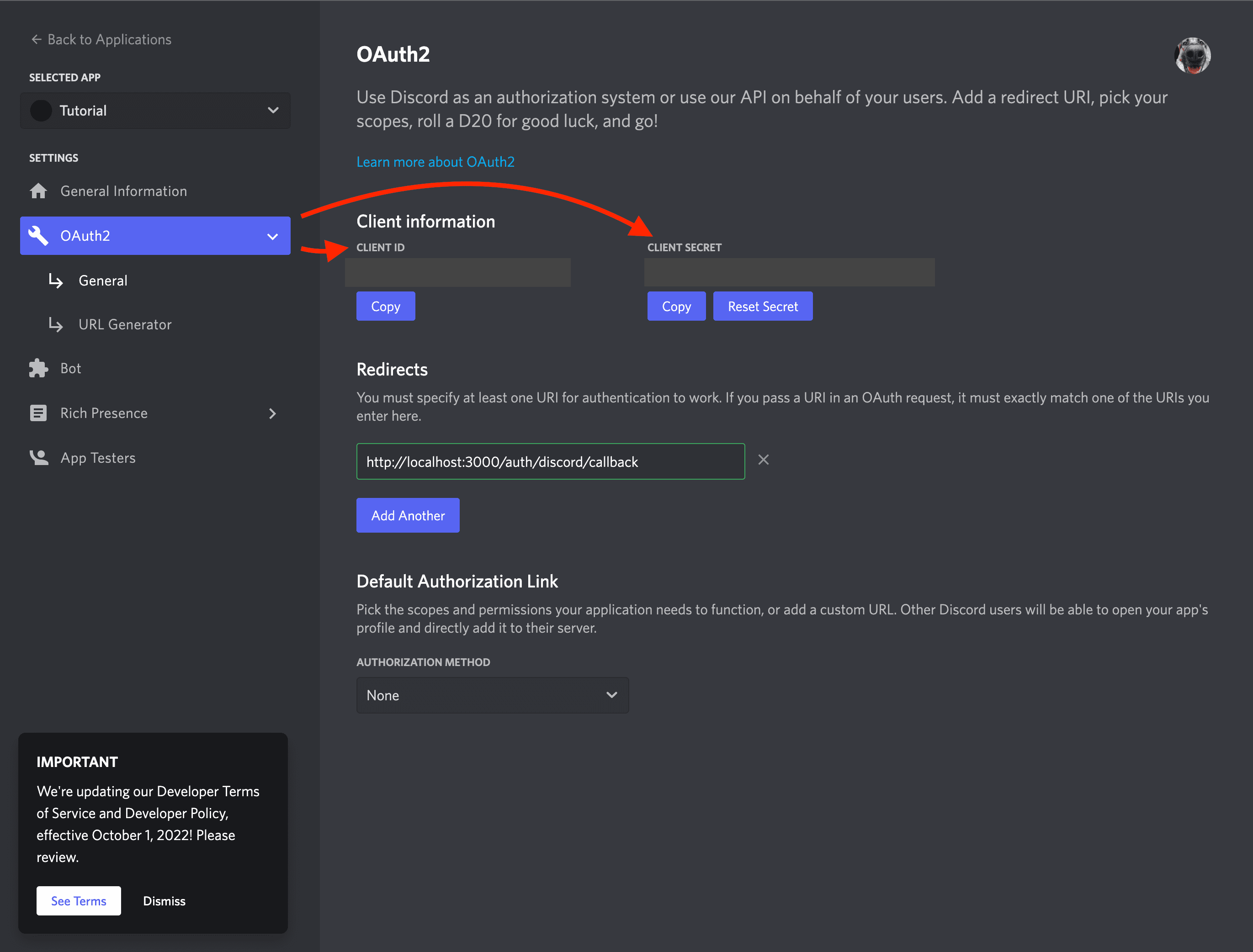Viewport: 1253px width, 952px height.
Task: Click the General Information home icon
Action: pyautogui.click(x=38, y=191)
